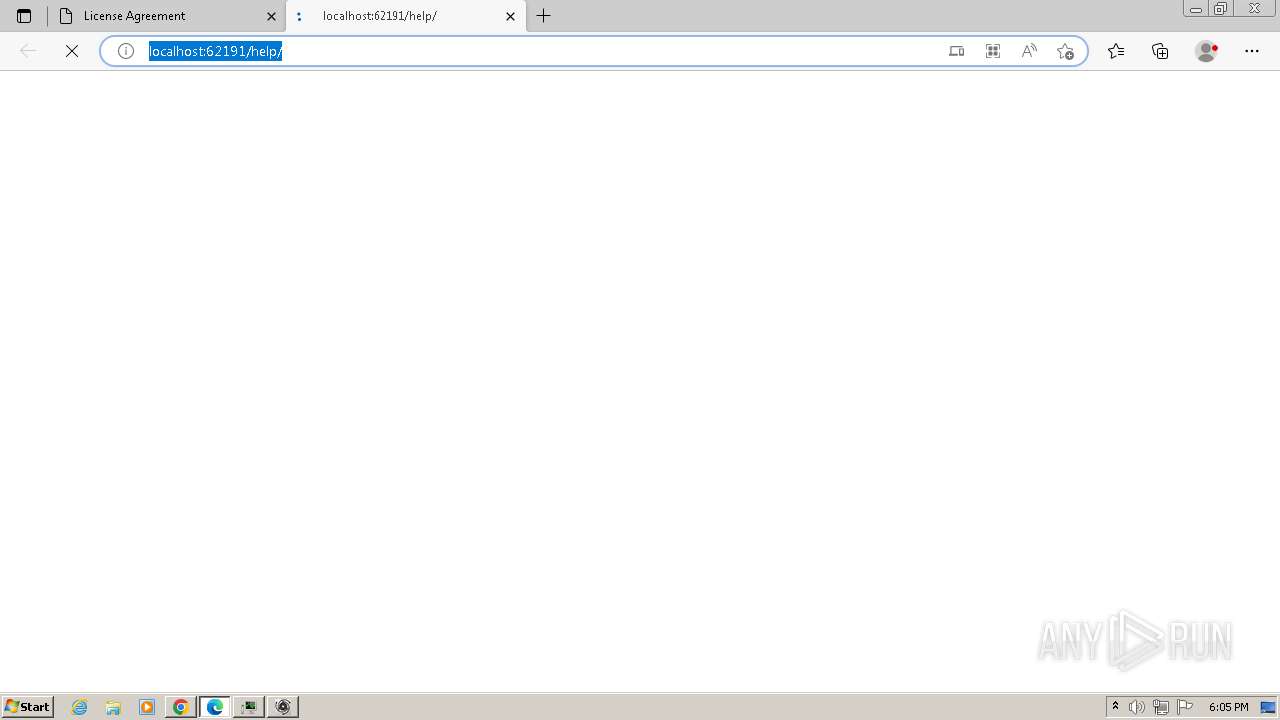This screenshot has height=720, width=1280.
Task: Start Read aloud from address bar
Action: 1029,51
